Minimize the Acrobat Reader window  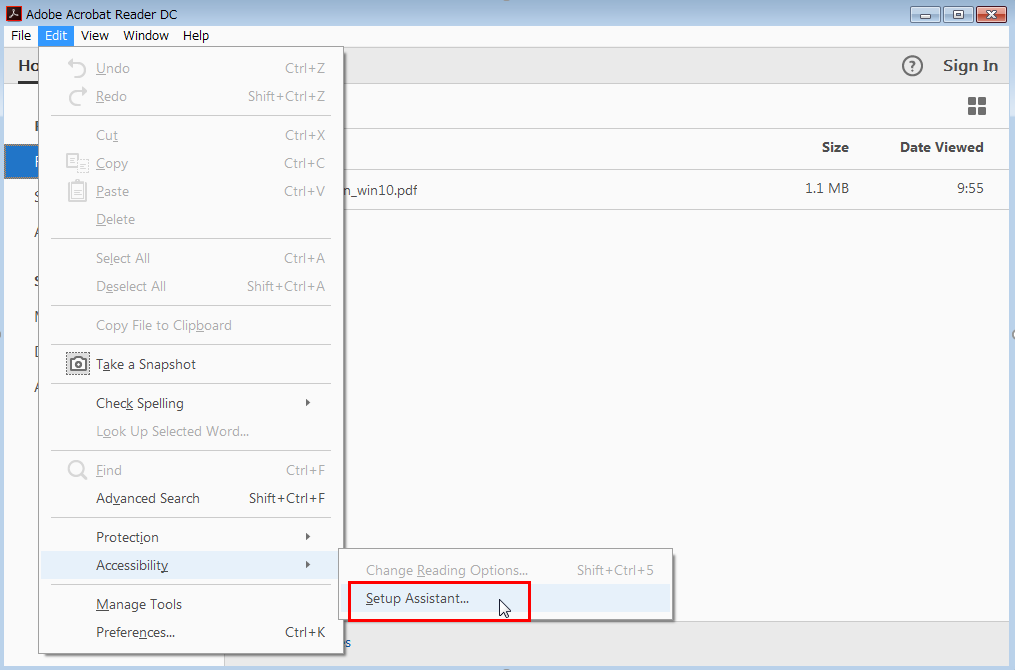point(925,14)
